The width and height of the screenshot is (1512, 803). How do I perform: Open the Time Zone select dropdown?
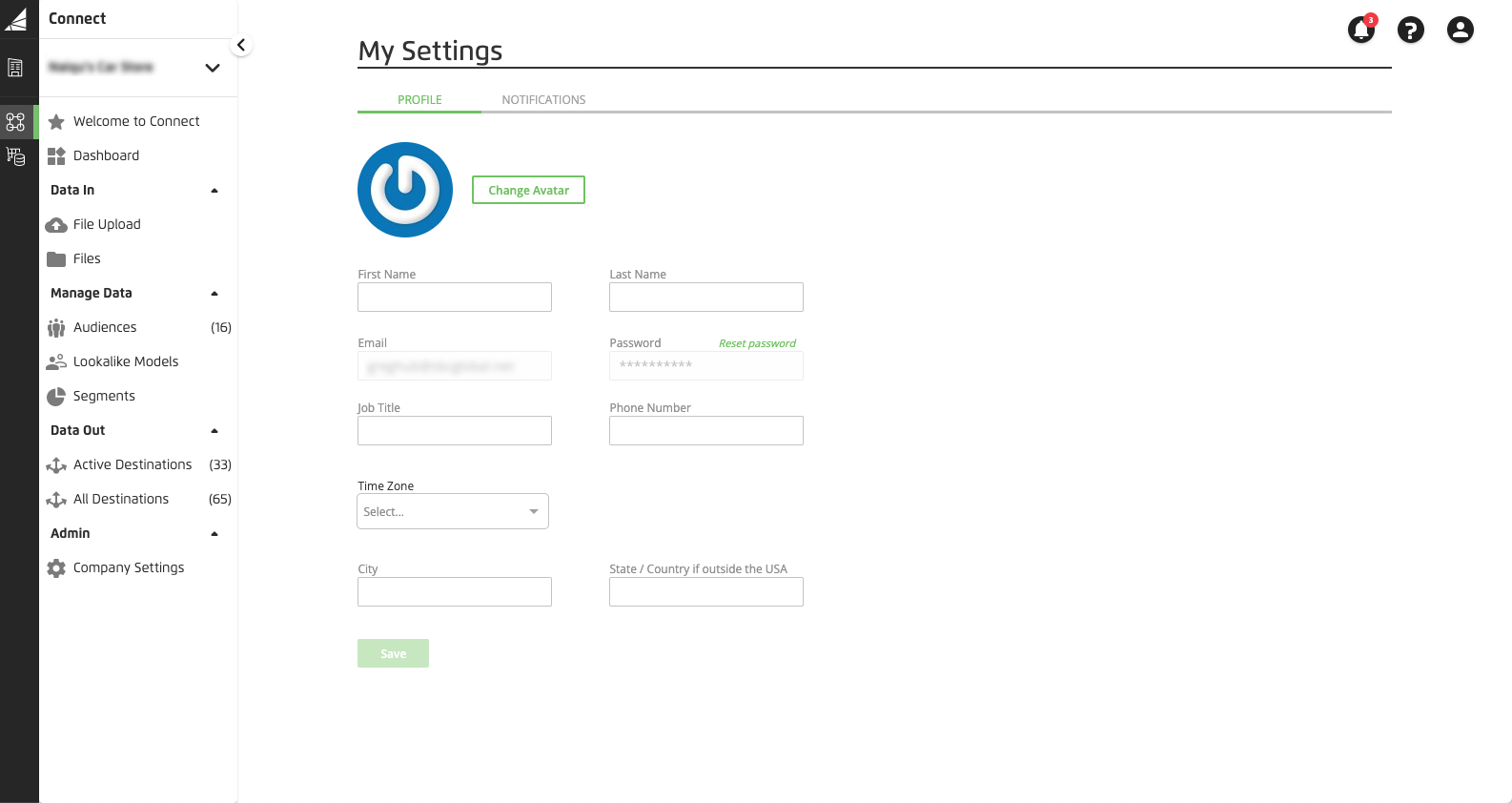pyautogui.click(x=453, y=511)
